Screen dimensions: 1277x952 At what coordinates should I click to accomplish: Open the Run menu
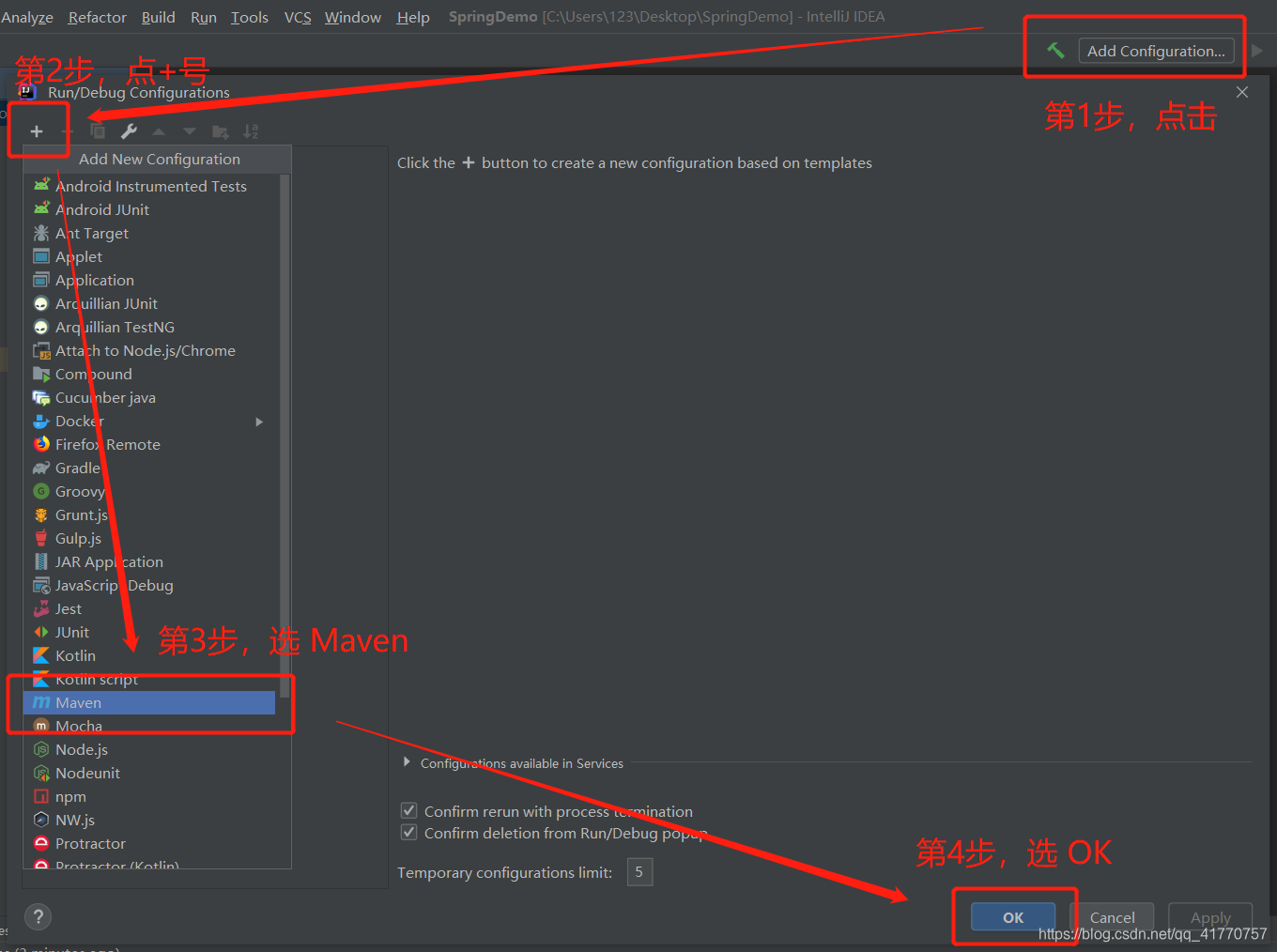(x=204, y=17)
